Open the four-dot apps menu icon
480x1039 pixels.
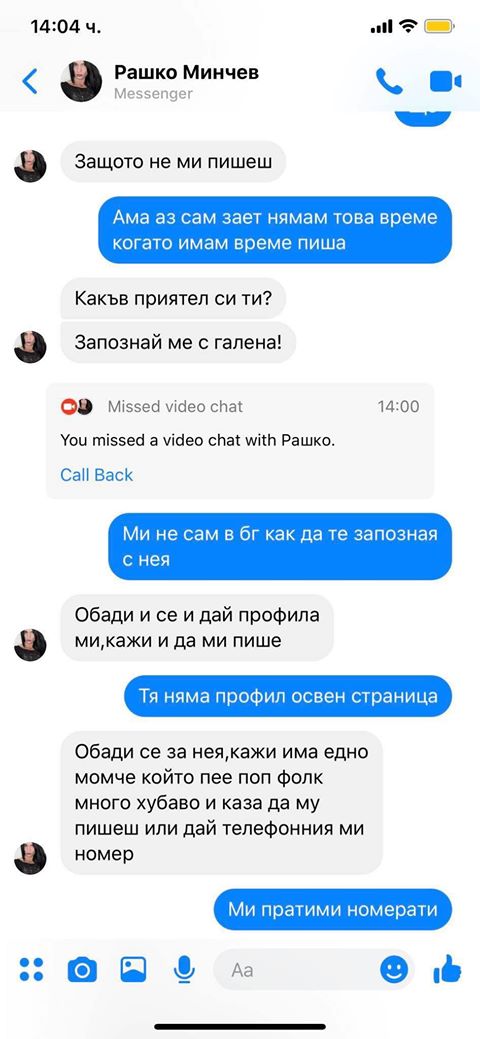[31, 969]
